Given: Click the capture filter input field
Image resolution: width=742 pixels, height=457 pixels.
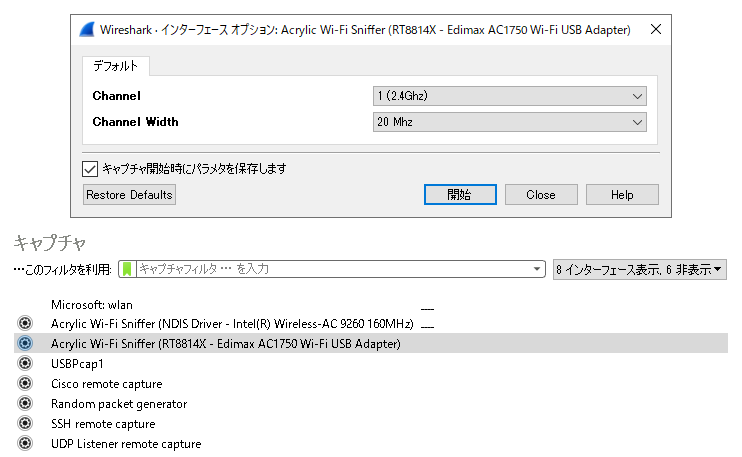Looking at the screenshot, I should tap(333, 269).
